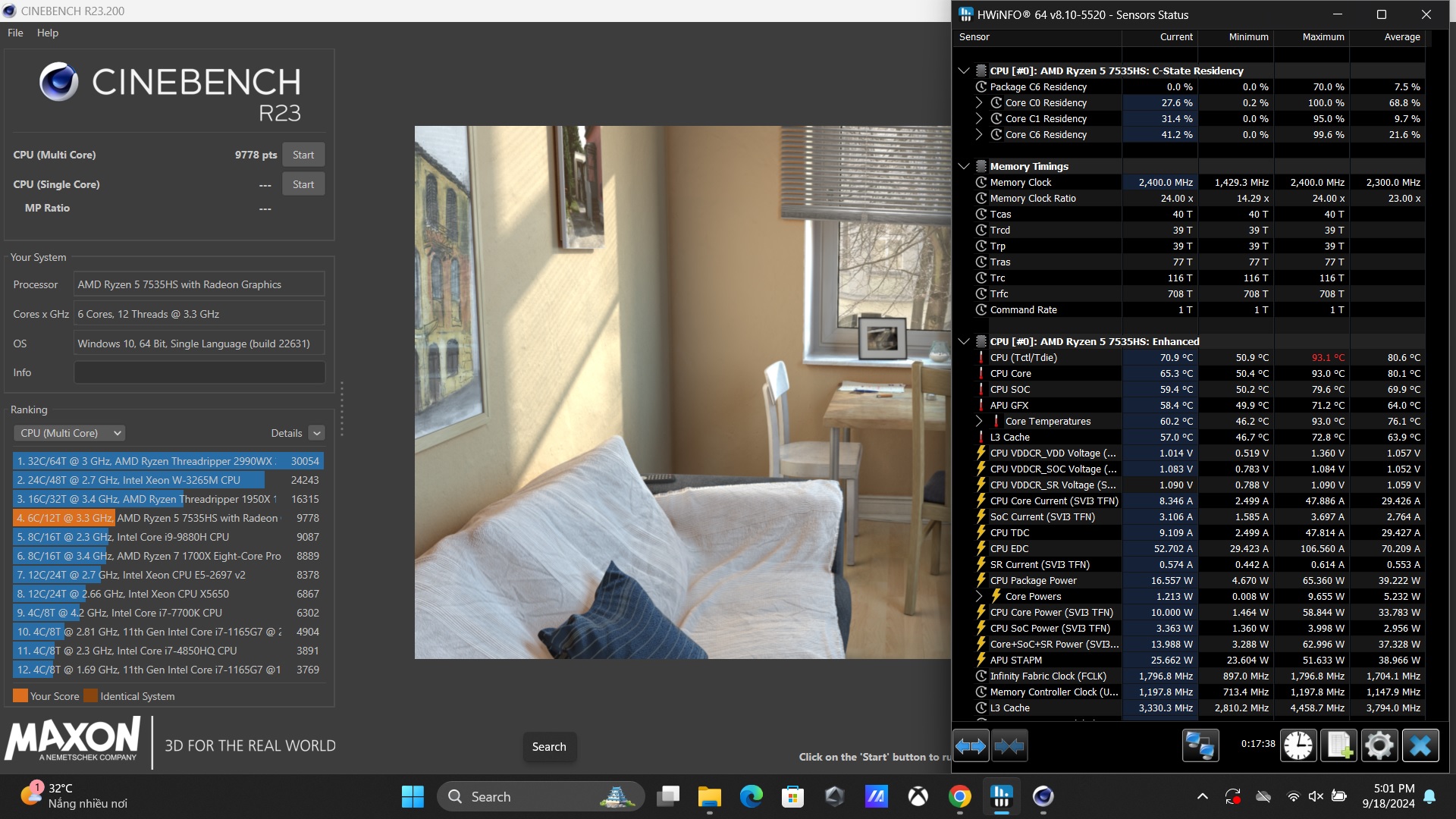Open HWiNFO remote network monitors icon
Screen dimensions: 1456x819
(1200, 746)
